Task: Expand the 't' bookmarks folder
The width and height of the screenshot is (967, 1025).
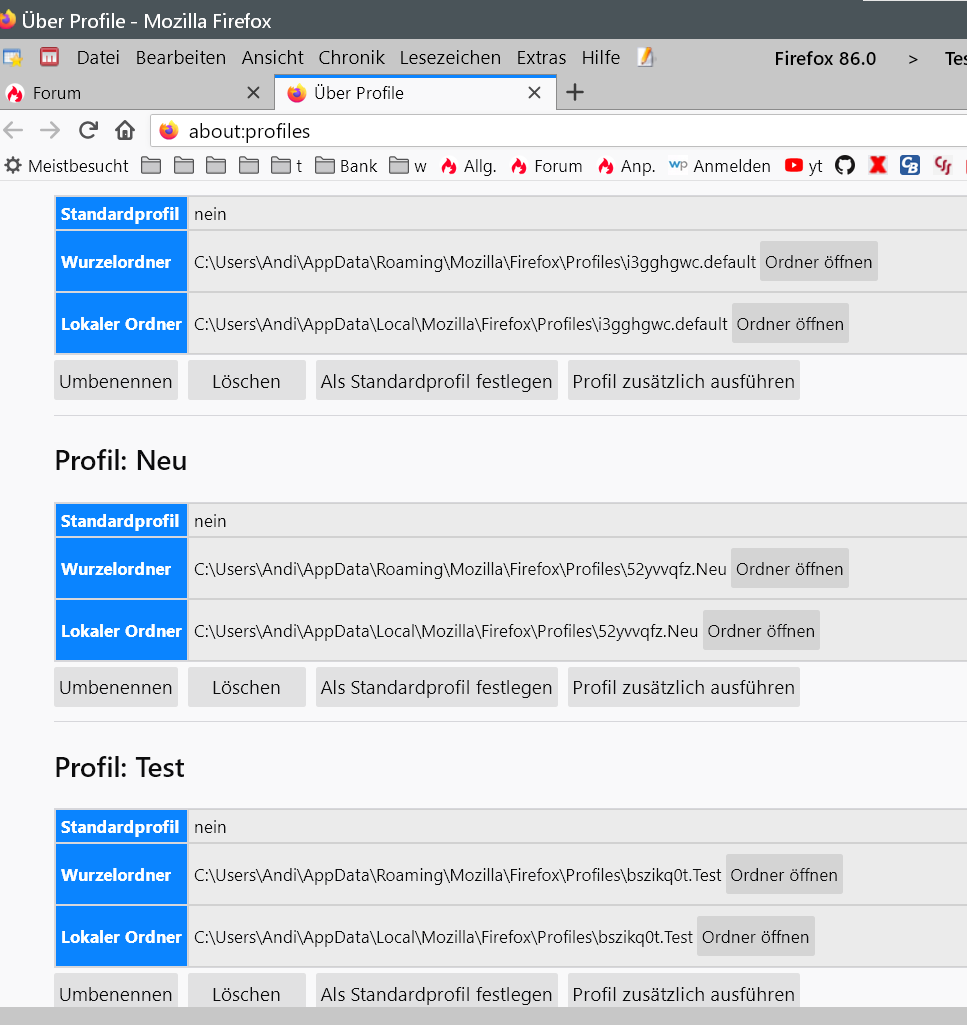Action: (x=287, y=166)
